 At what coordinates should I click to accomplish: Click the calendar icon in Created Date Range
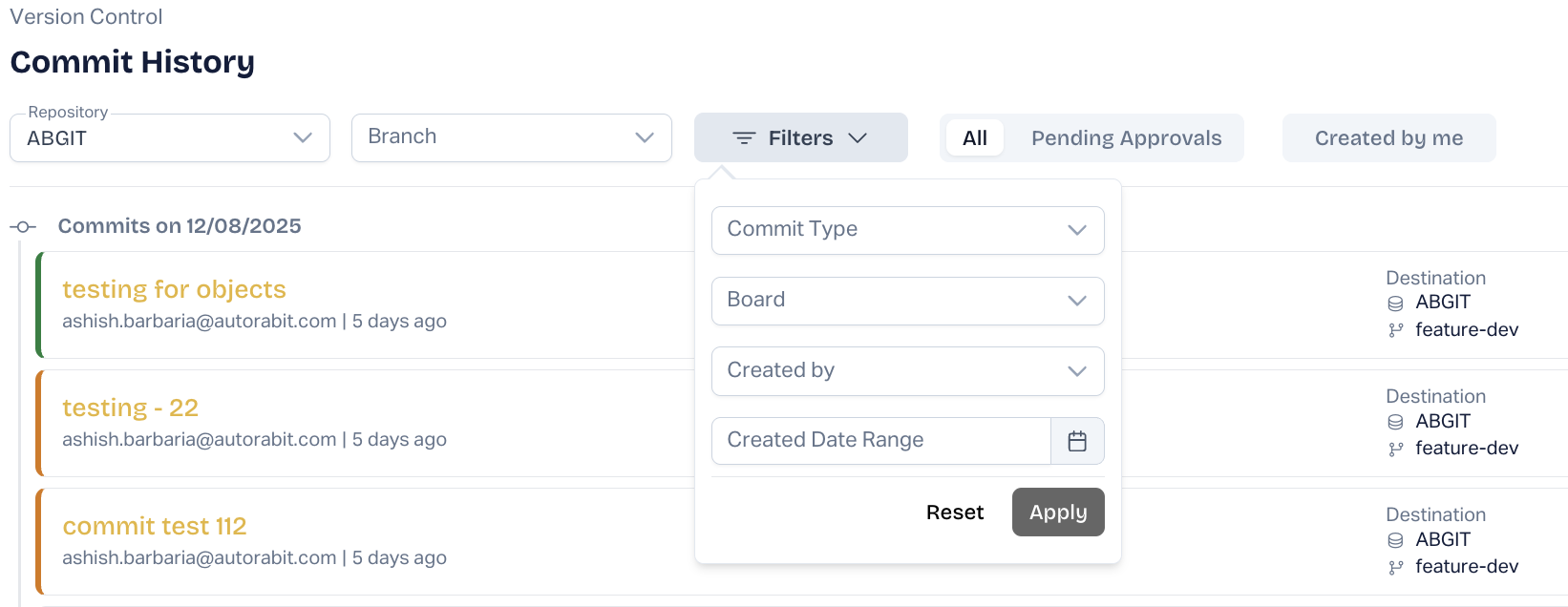[1077, 441]
